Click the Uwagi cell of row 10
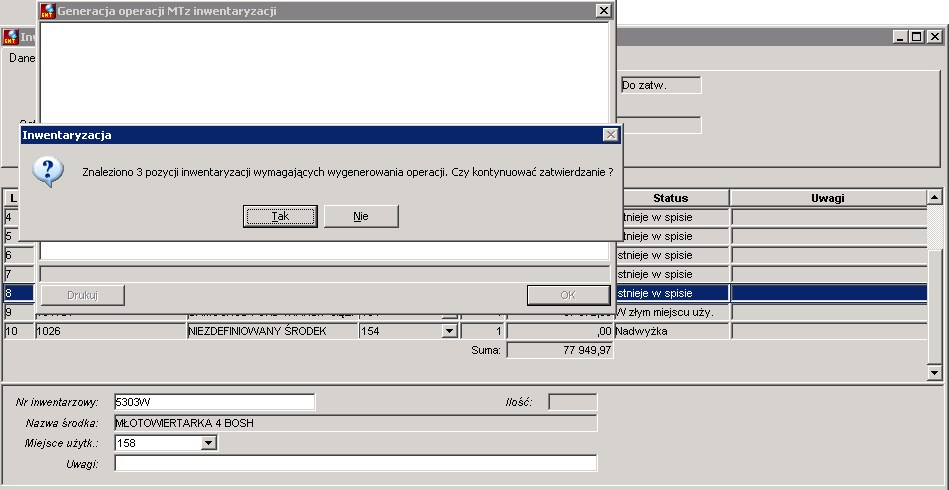949x490 pixels. coord(829,331)
